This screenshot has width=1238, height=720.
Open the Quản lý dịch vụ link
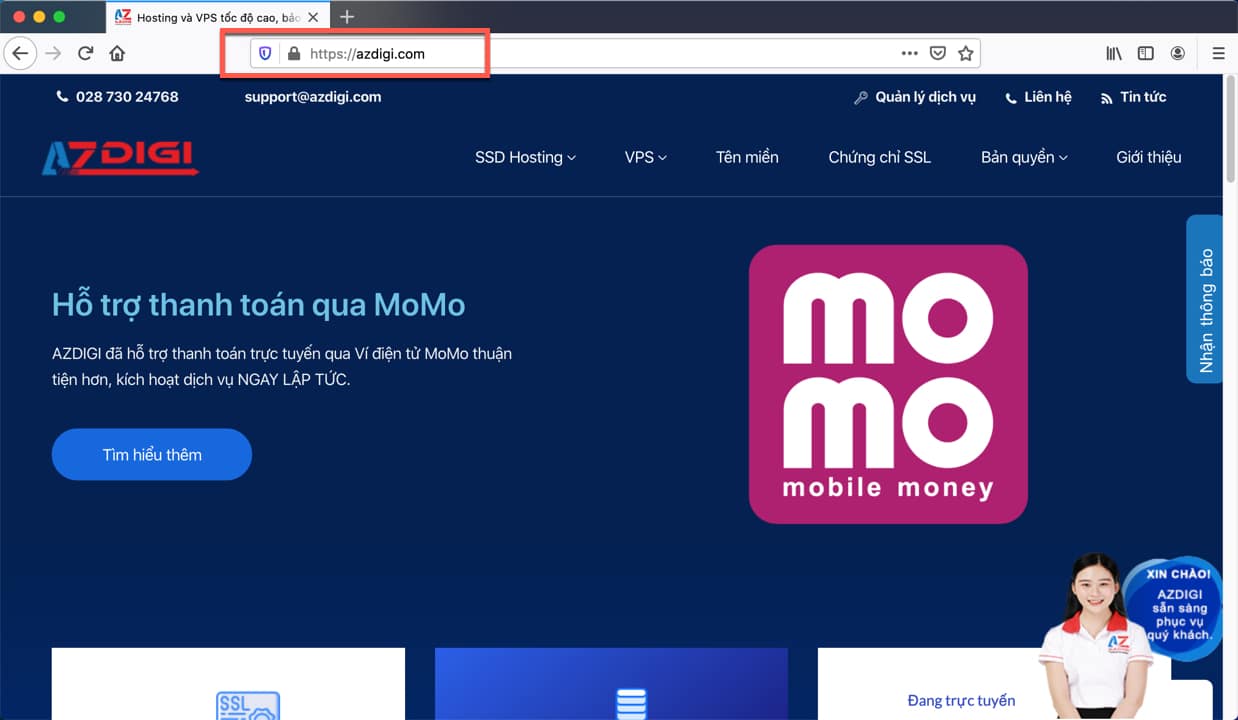pyautogui.click(x=915, y=97)
